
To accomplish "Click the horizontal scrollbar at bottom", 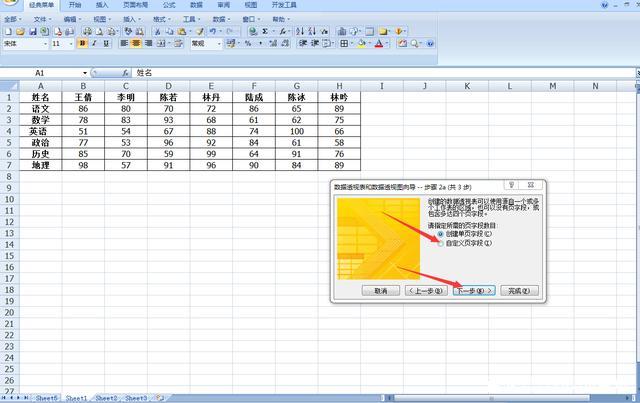I will tap(491, 398).
